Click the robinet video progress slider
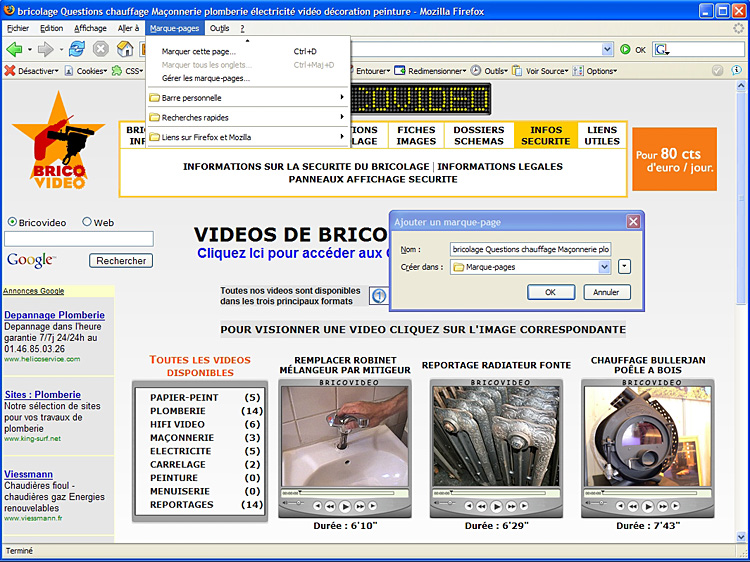 (345, 493)
